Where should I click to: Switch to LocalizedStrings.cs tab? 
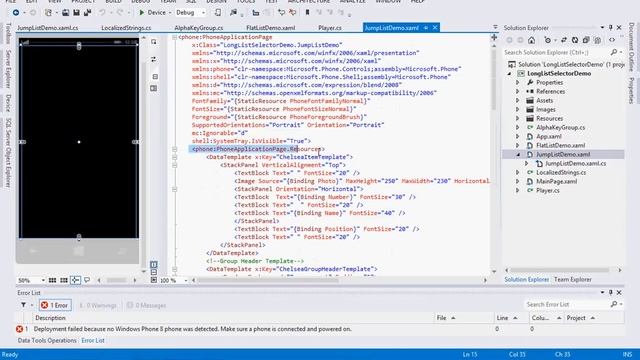(x=126, y=28)
